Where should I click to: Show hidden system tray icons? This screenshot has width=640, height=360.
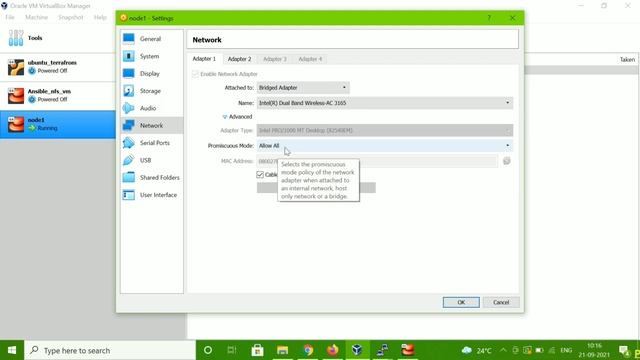(x=503, y=350)
